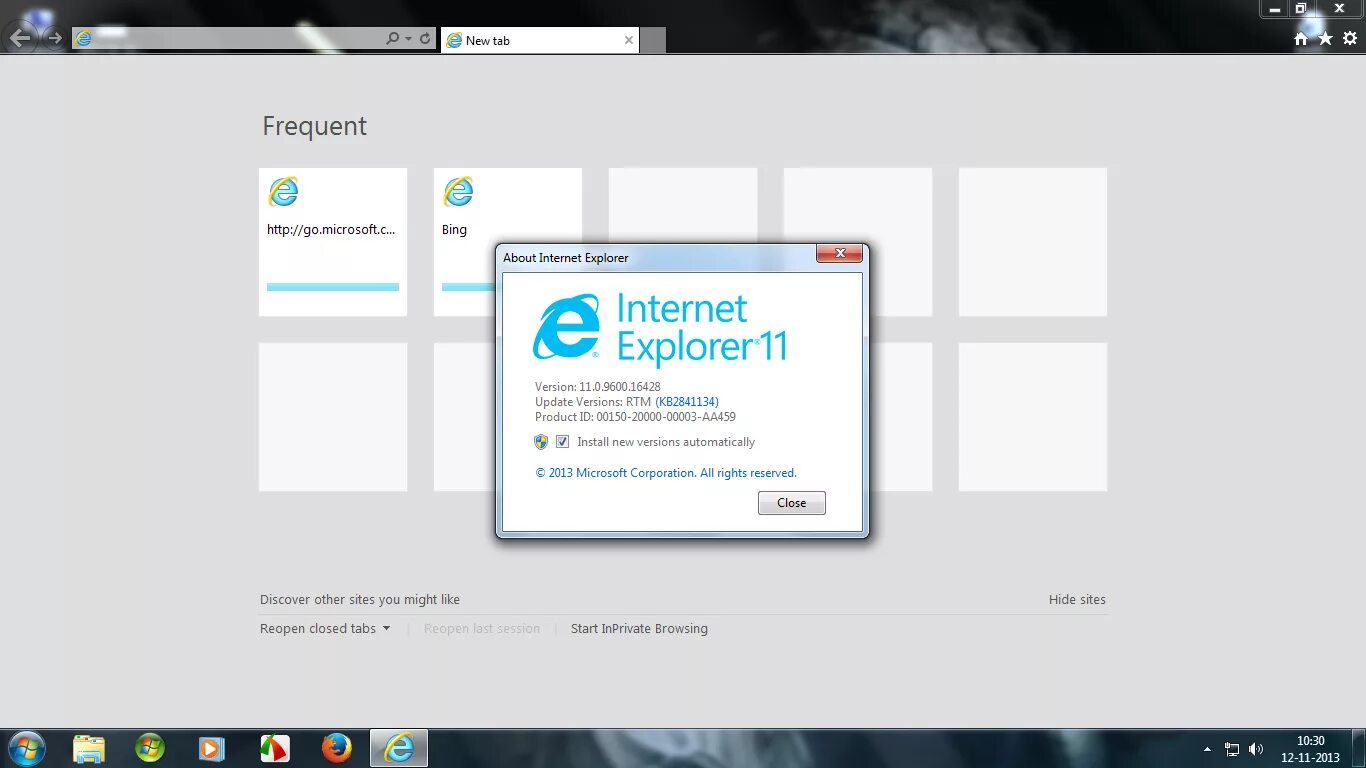Viewport: 1366px width, 768px height.
Task: Click Reopen last session
Action: coord(482,629)
